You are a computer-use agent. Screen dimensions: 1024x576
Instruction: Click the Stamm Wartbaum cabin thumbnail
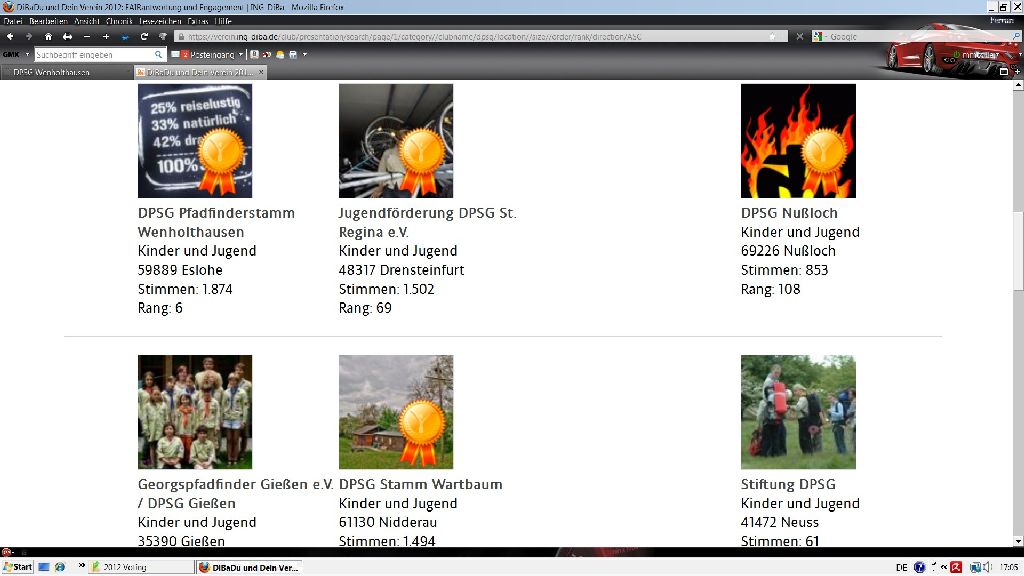click(x=396, y=412)
